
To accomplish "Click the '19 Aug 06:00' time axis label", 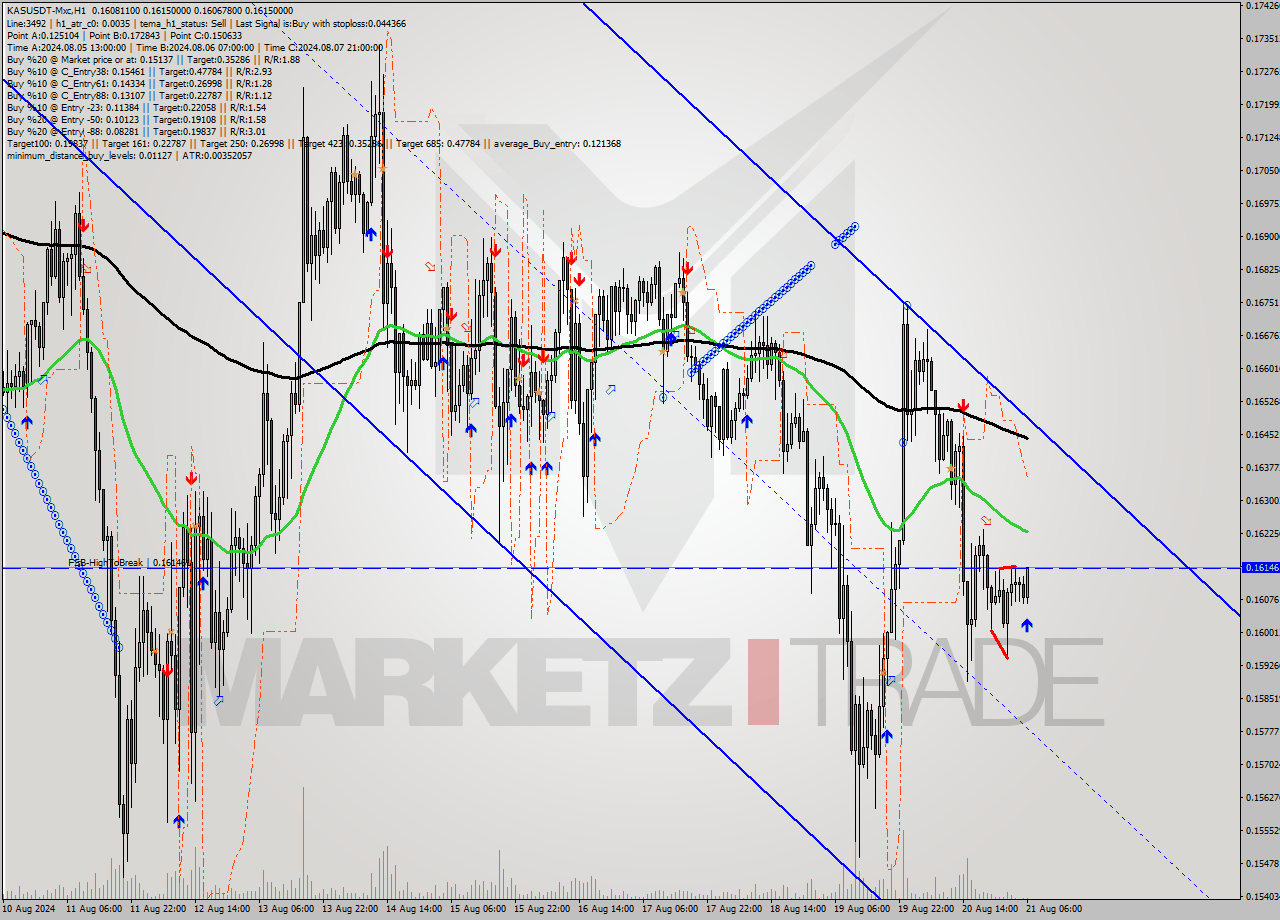I will [862, 909].
